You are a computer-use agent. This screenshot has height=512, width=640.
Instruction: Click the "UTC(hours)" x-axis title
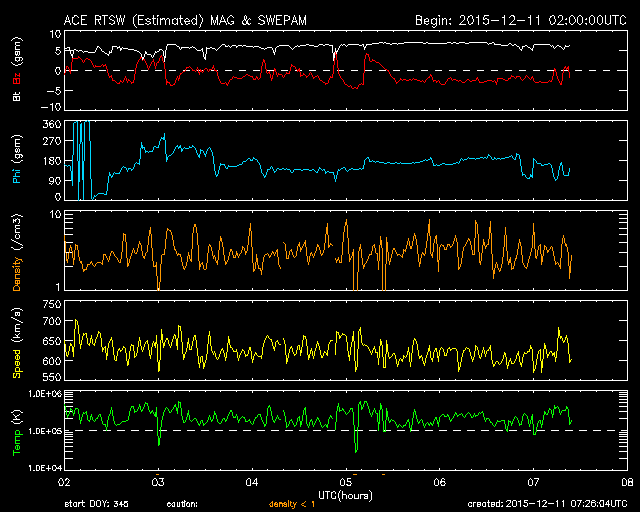point(345,496)
